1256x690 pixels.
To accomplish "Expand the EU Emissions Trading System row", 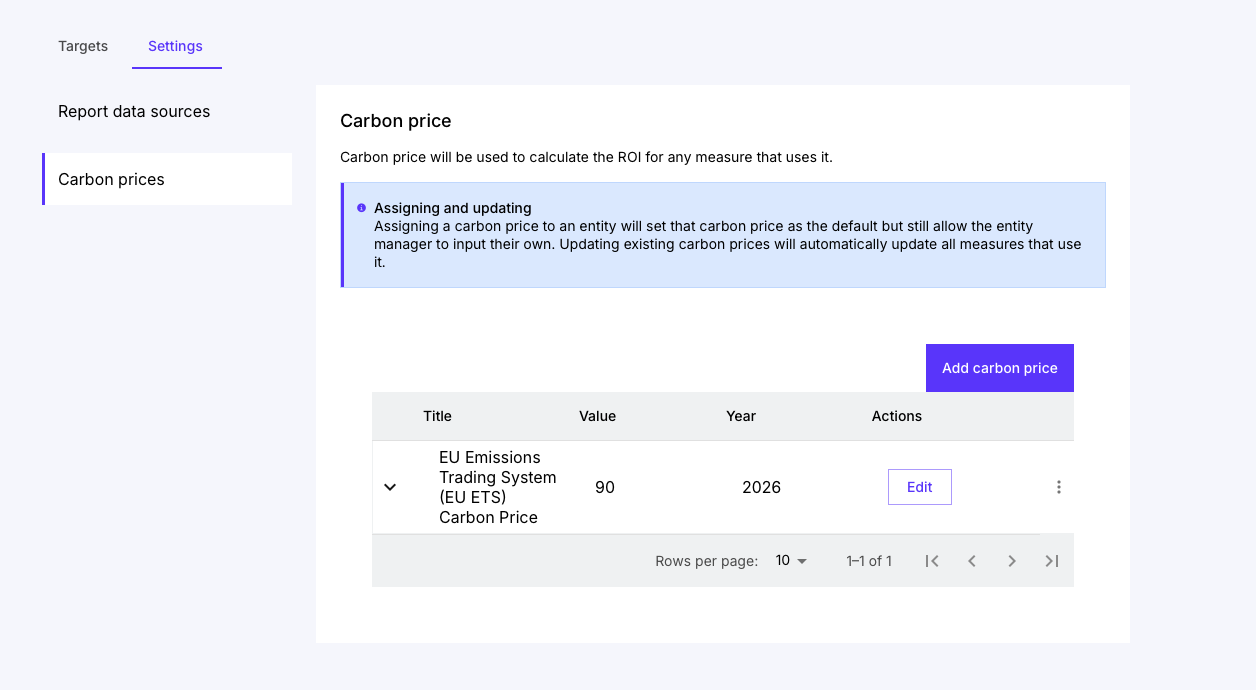I will [390, 487].
